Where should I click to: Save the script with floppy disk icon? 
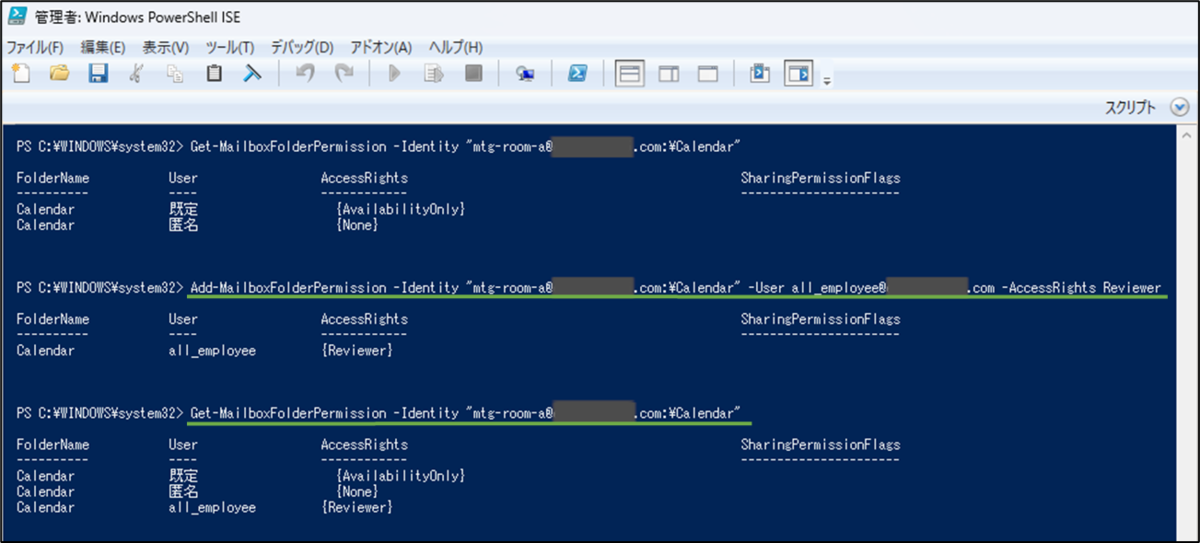point(98,73)
